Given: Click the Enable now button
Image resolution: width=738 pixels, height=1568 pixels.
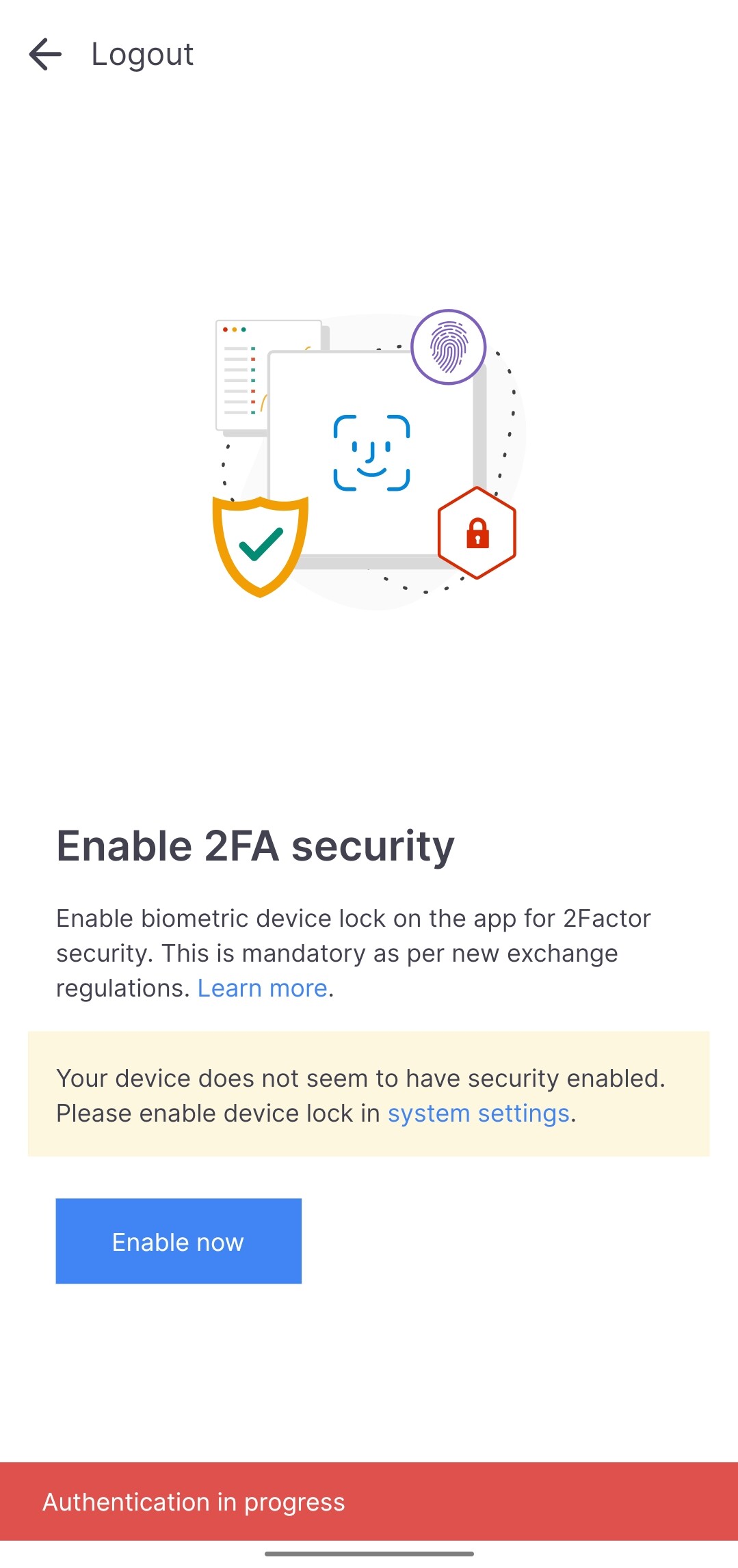Looking at the screenshot, I should [179, 1241].
